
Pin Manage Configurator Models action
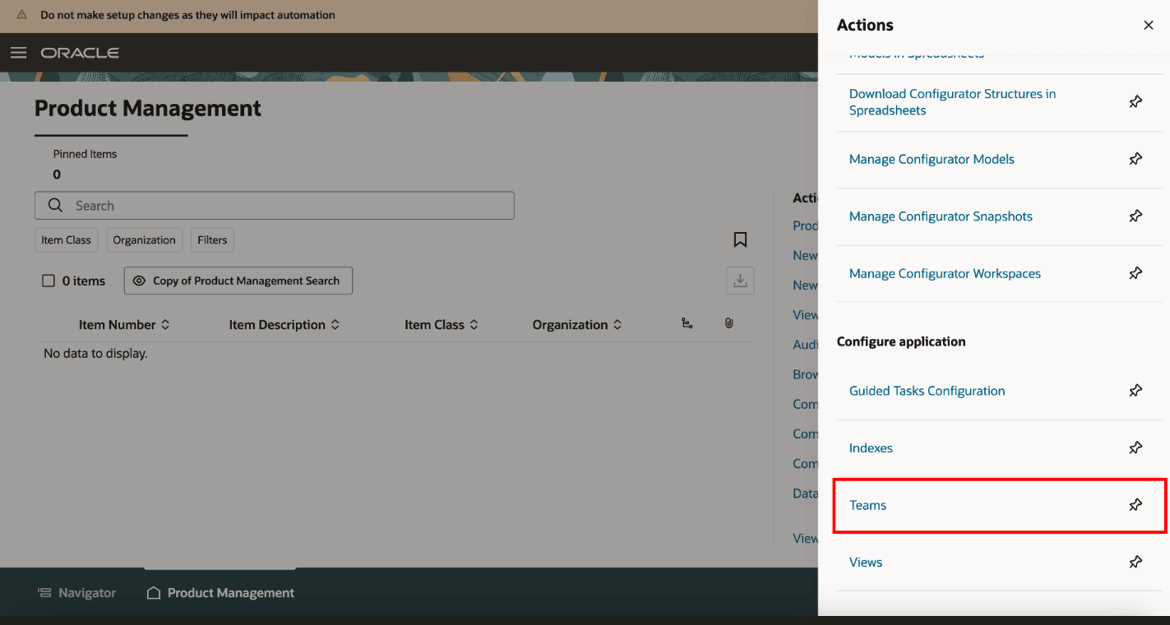1136,159
